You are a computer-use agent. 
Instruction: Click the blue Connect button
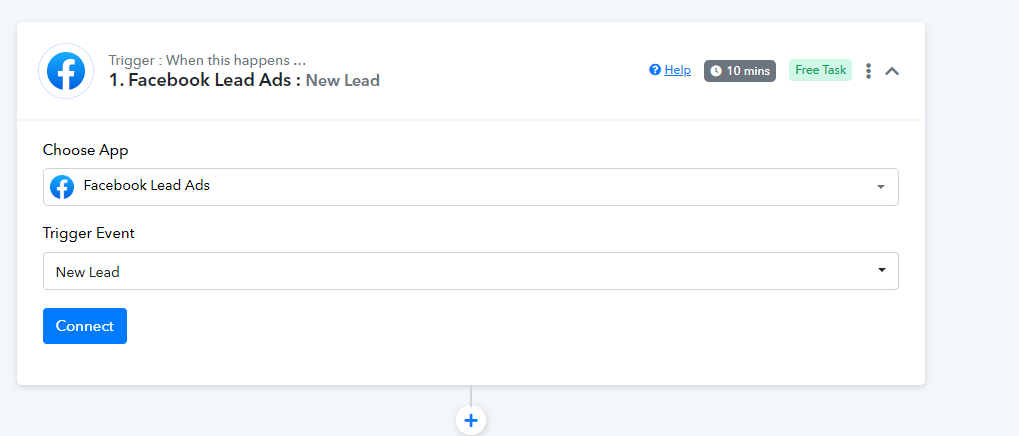[85, 326]
